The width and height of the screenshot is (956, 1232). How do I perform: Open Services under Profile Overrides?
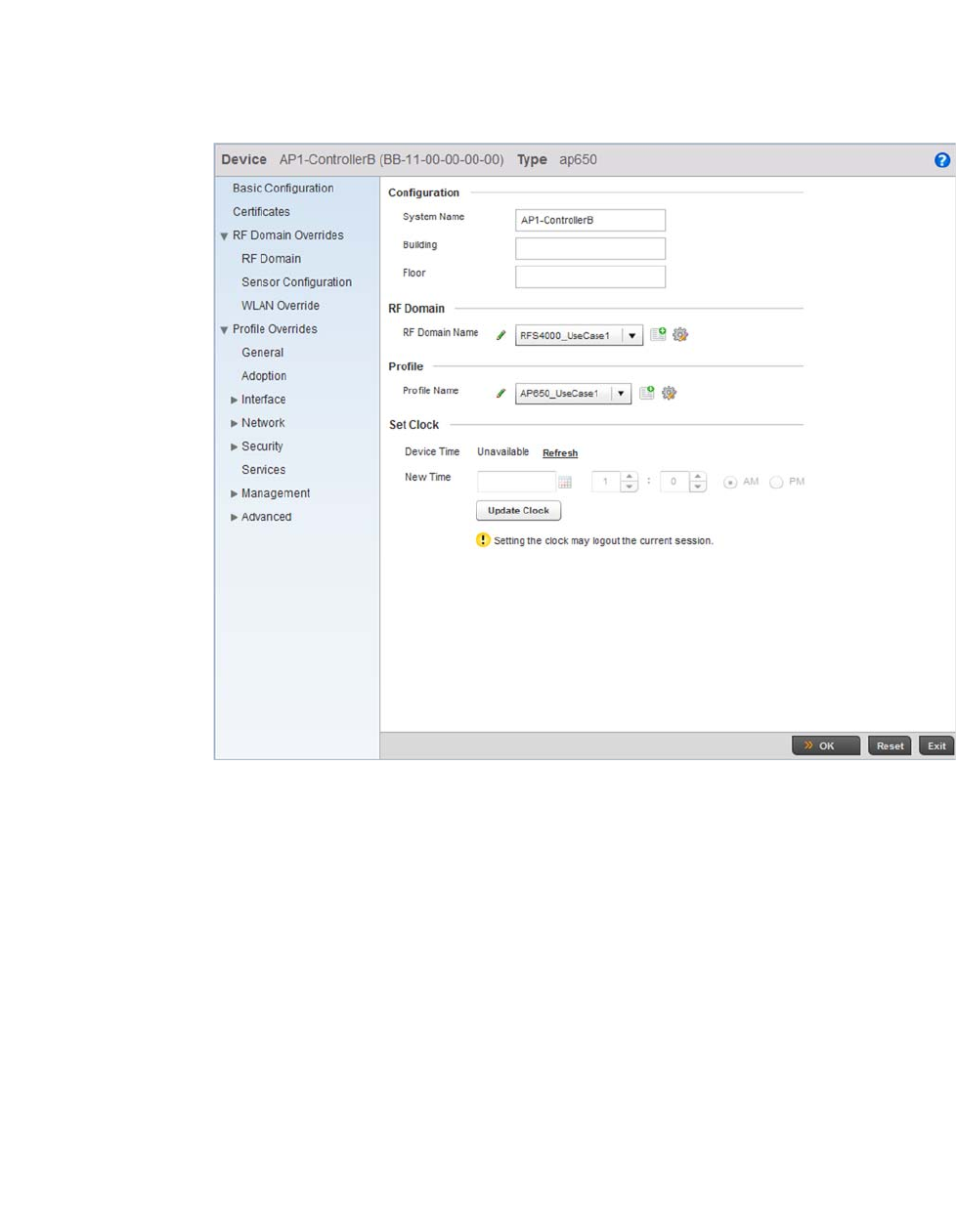point(263,470)
